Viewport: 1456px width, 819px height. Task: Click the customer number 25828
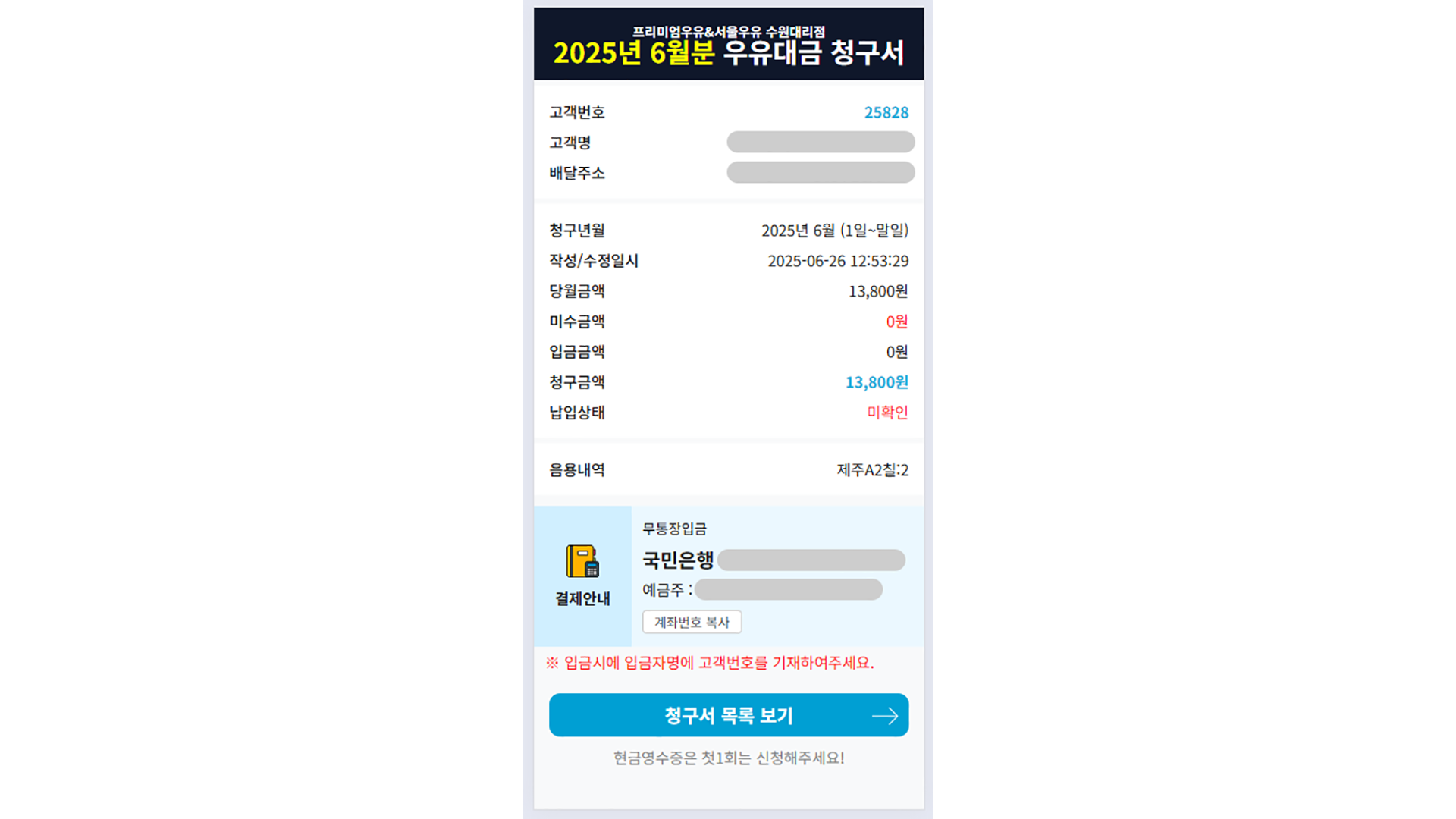click(886, 112)
